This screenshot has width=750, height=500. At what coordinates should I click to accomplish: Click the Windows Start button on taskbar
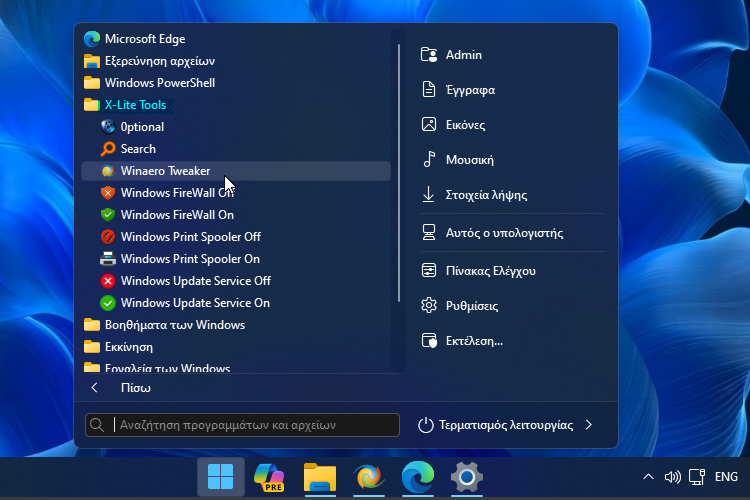221,477
